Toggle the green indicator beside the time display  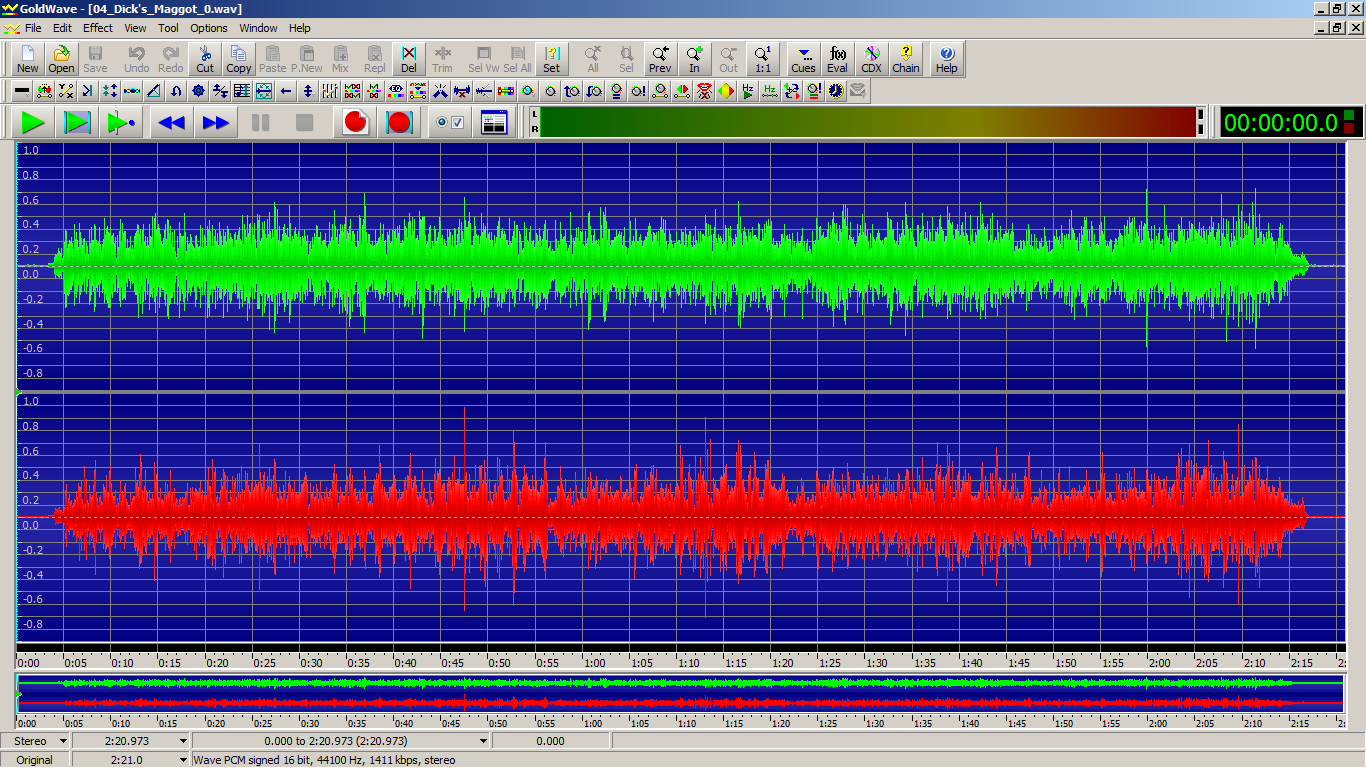point(1349,116)
